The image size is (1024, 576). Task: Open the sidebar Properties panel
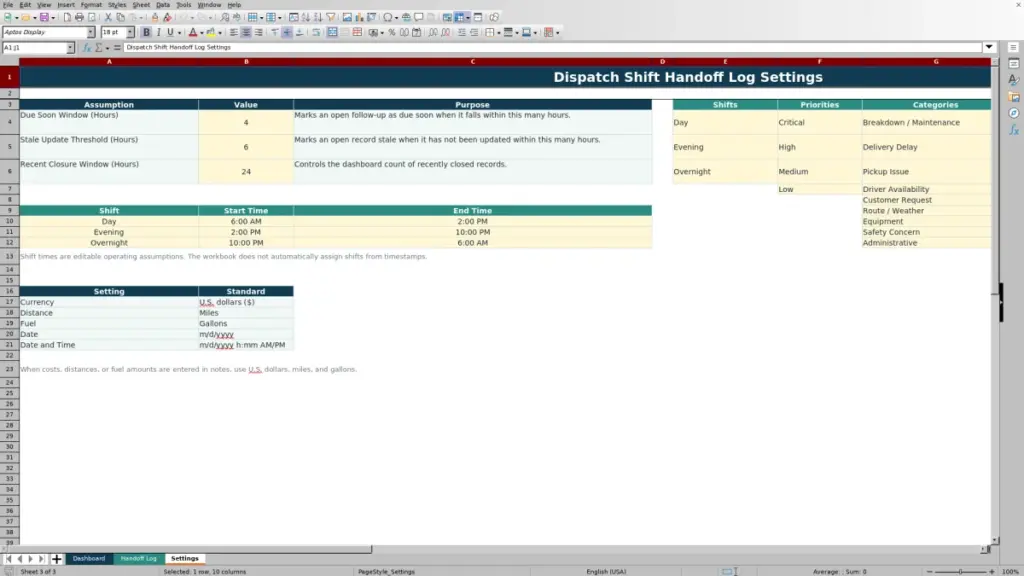coord(1014,64)
